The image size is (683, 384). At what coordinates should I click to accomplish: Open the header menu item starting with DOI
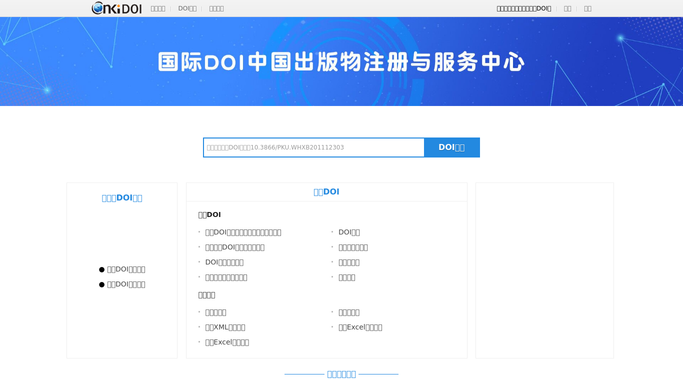click(187, 9)
